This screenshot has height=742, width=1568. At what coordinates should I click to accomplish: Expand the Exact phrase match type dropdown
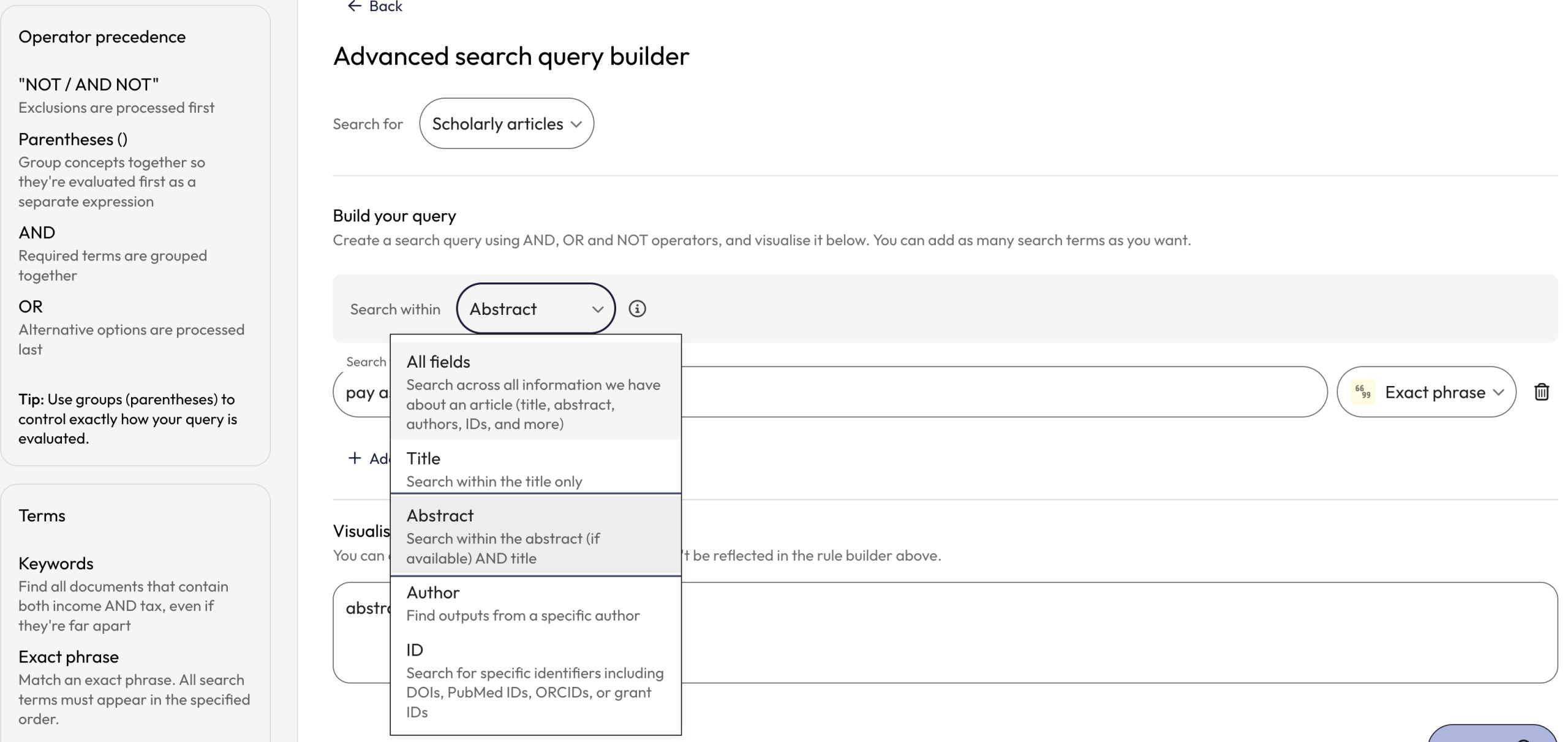pos(1427,392)
